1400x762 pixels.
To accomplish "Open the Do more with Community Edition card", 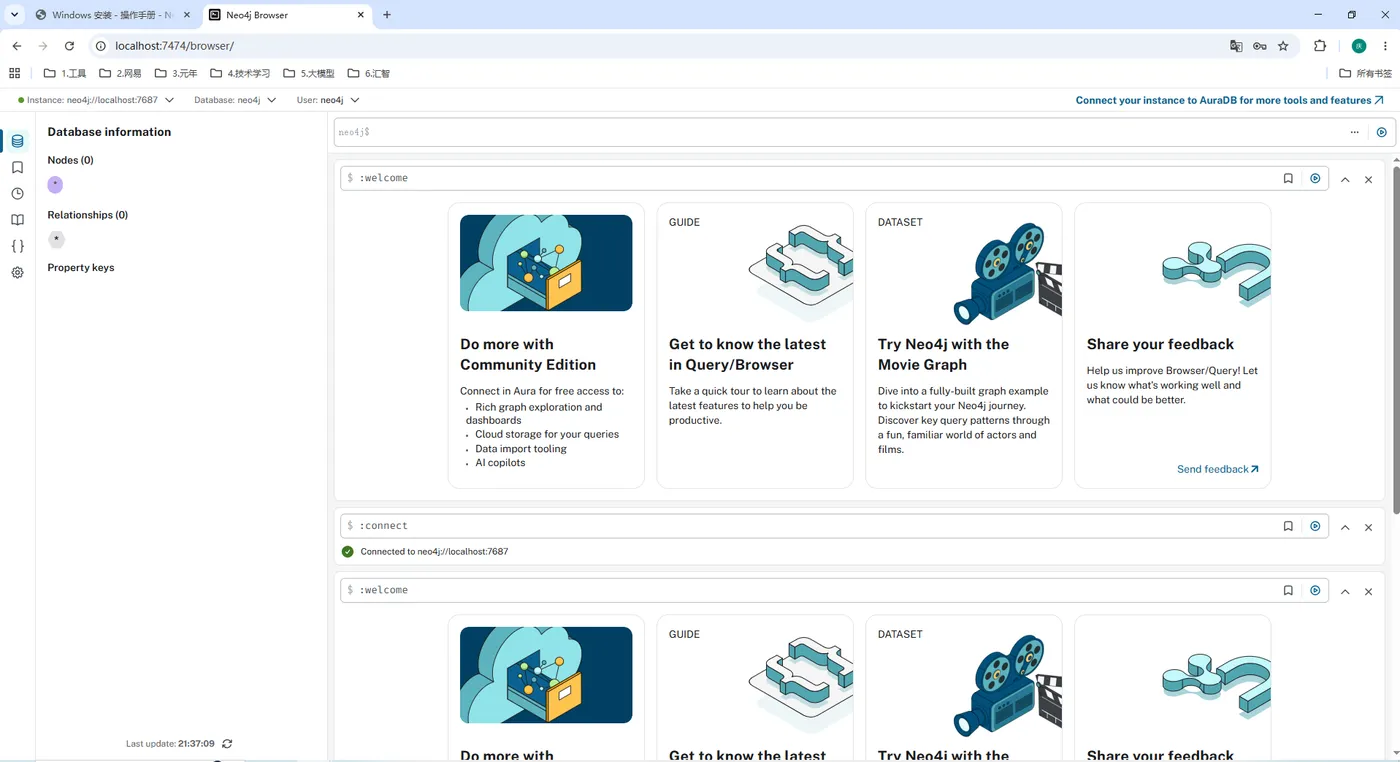I will point(546,346).
